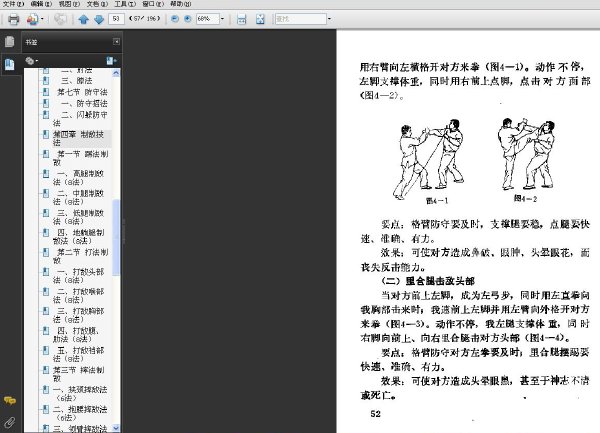Open the 编辑 (Edit) menu
The image size is (600, 433).
tap(41, 4)
